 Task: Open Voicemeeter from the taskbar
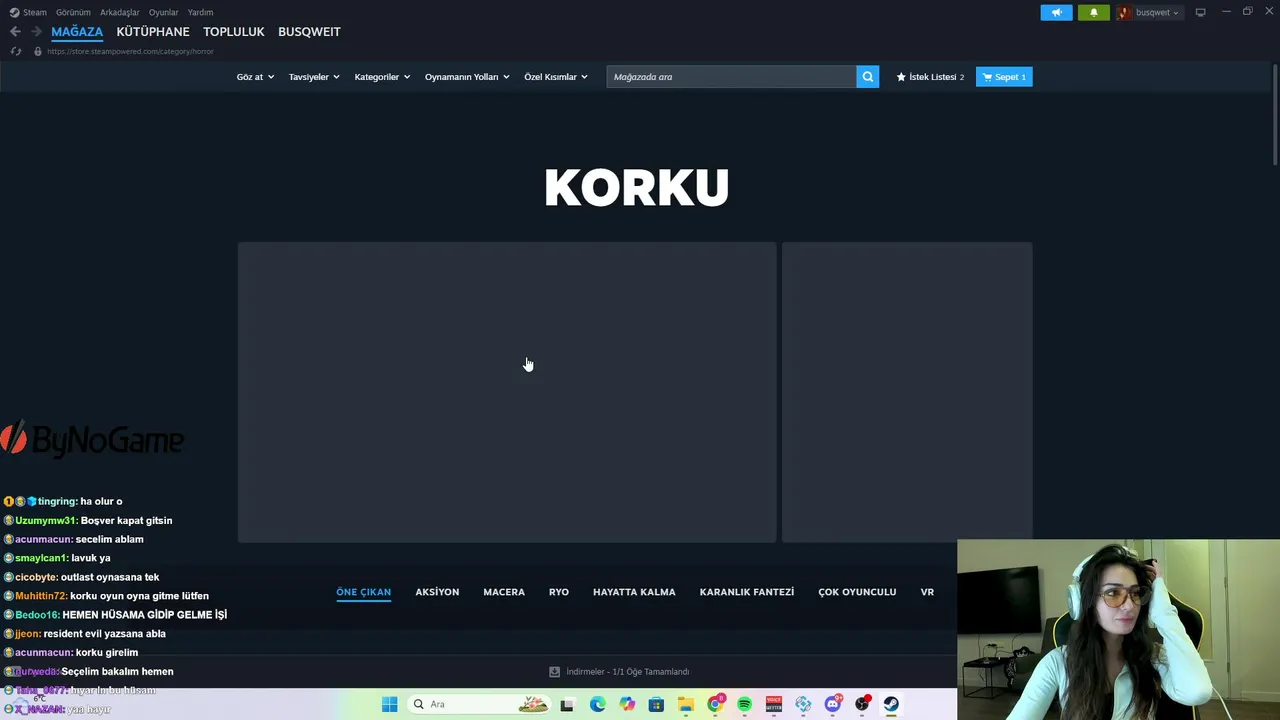pyautogui.click(x=774, y=704)
